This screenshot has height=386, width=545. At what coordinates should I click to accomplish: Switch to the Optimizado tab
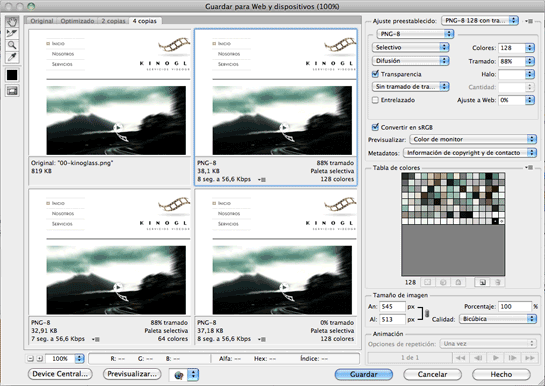coord(77,21)
